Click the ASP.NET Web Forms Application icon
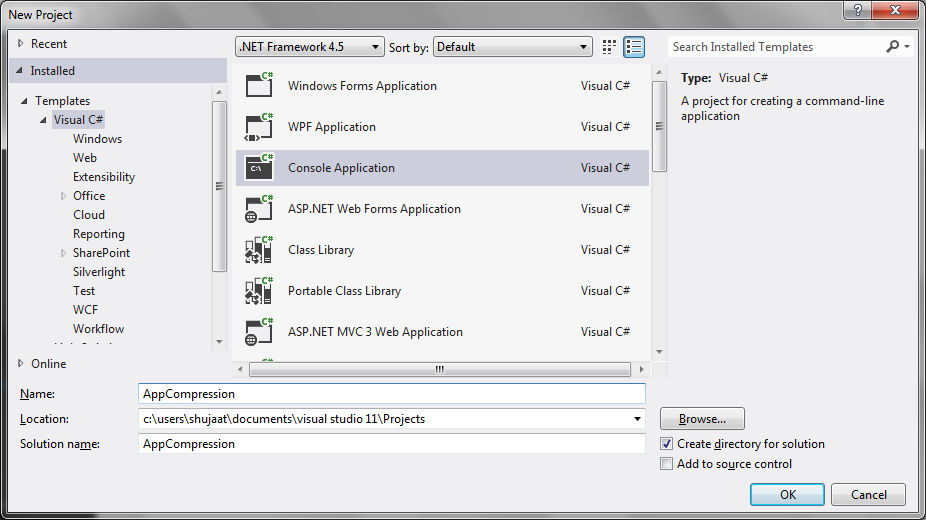Image resolution: width=926 pixels, height=520 pixels. pos(259,208)
